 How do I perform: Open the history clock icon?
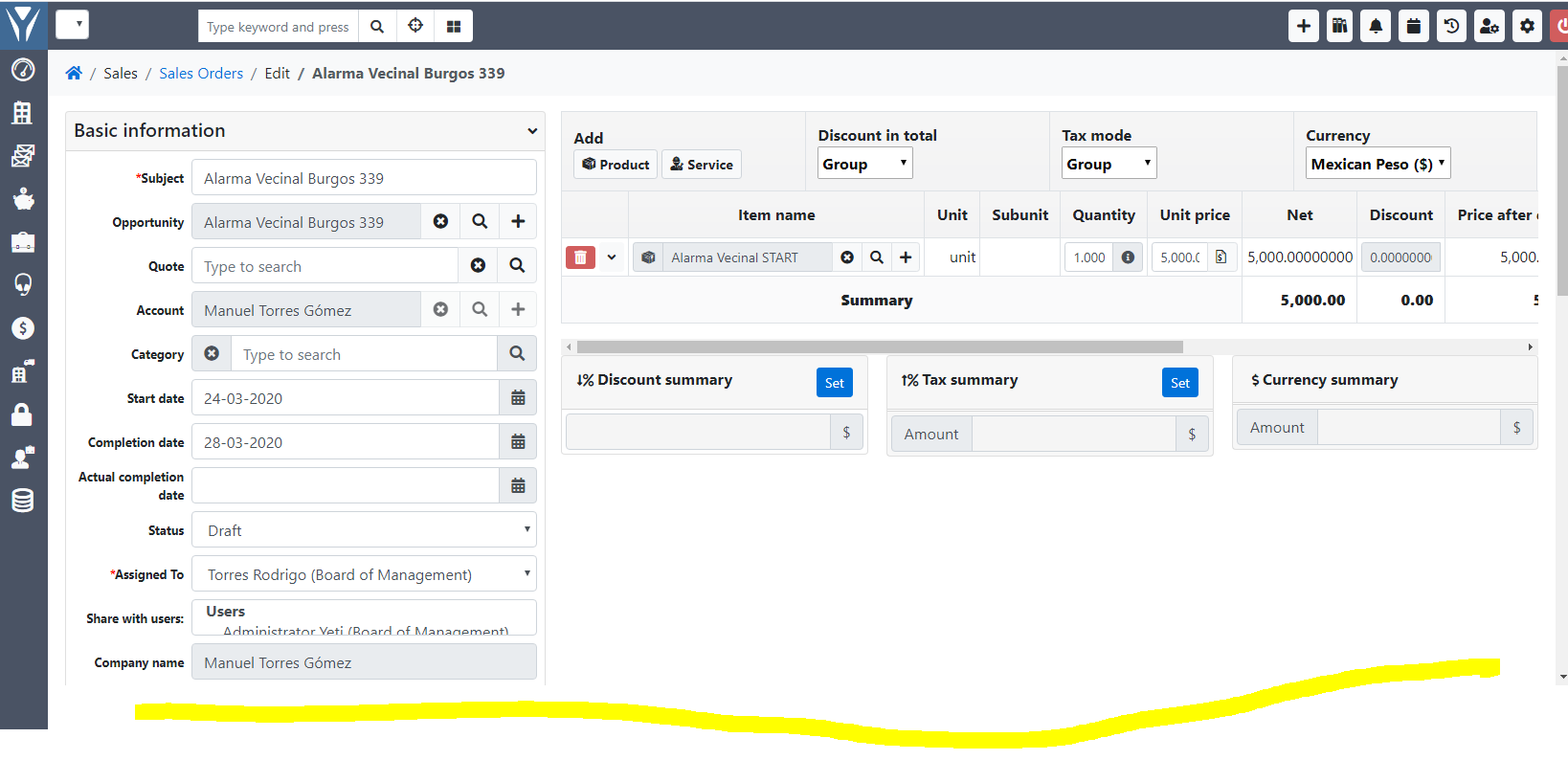[1451, 26]
